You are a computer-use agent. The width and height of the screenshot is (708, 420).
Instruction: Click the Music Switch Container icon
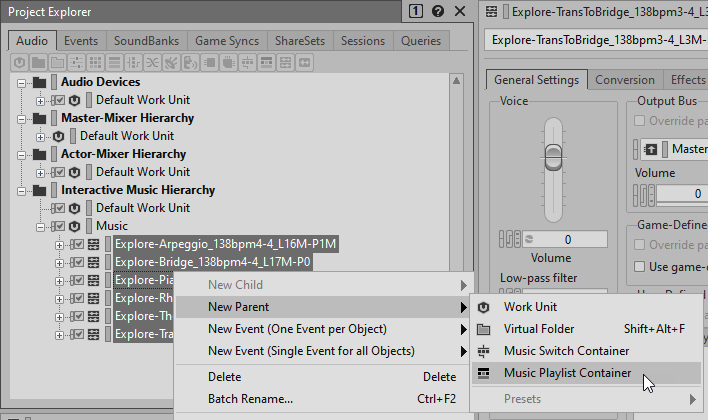(x=484, y=351)
